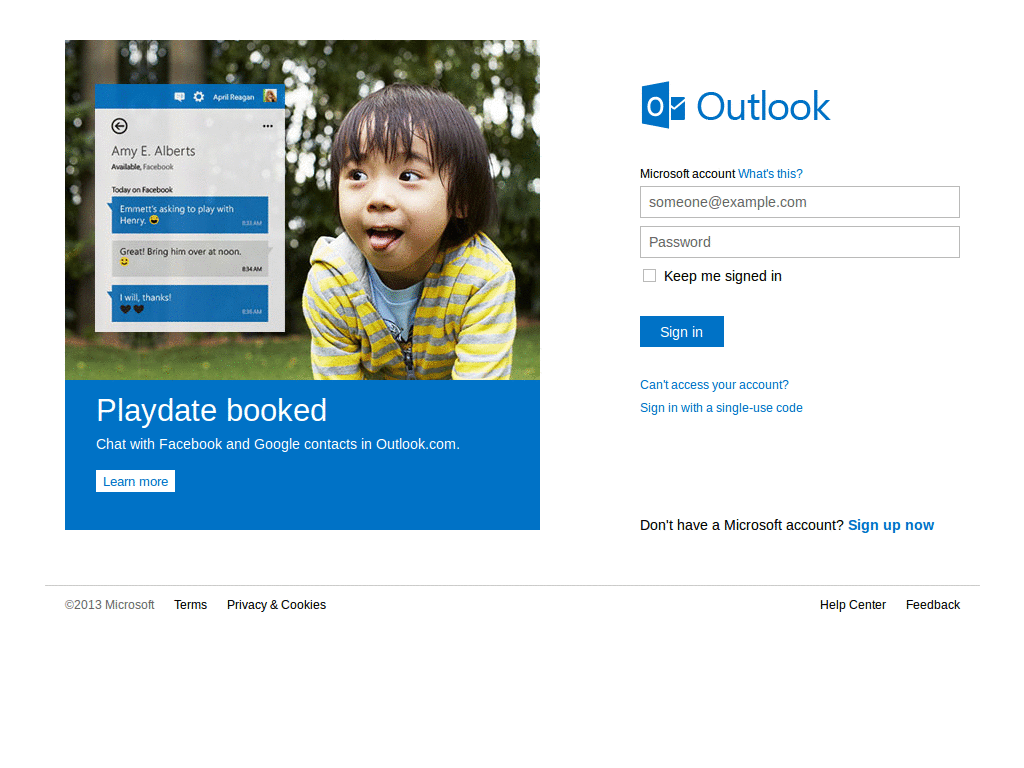Open Can't access your account? link
Screen dimensions: 1024x768
pos(714,385)
